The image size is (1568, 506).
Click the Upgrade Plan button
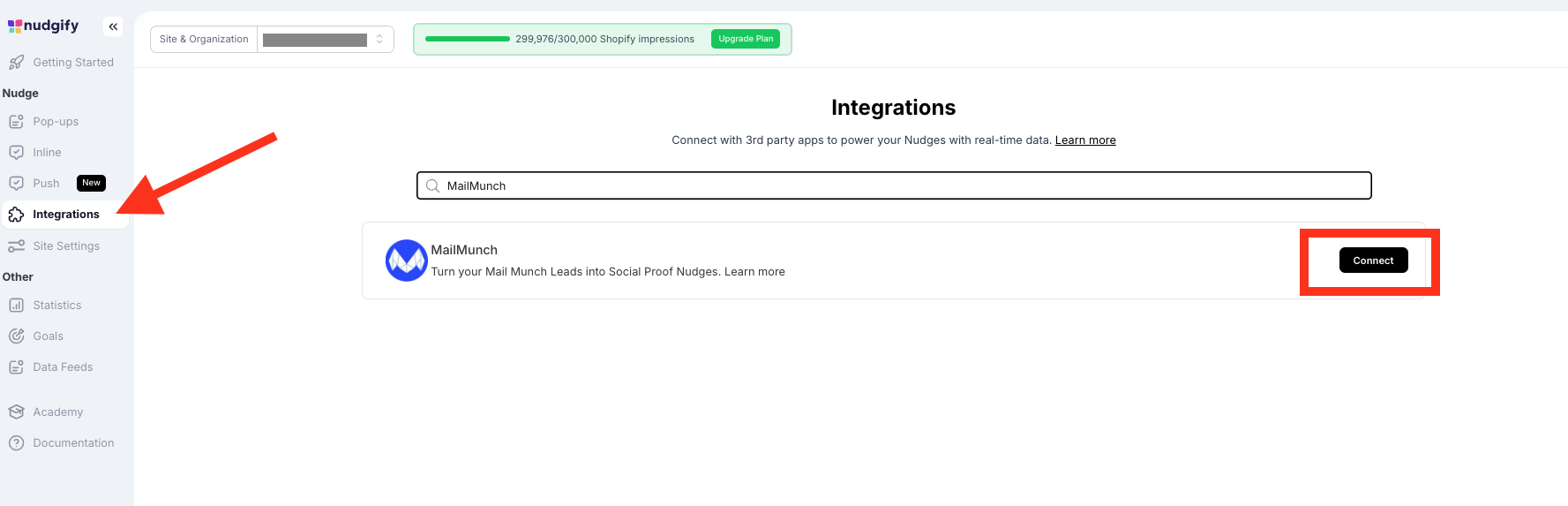(x=746, y=39)
